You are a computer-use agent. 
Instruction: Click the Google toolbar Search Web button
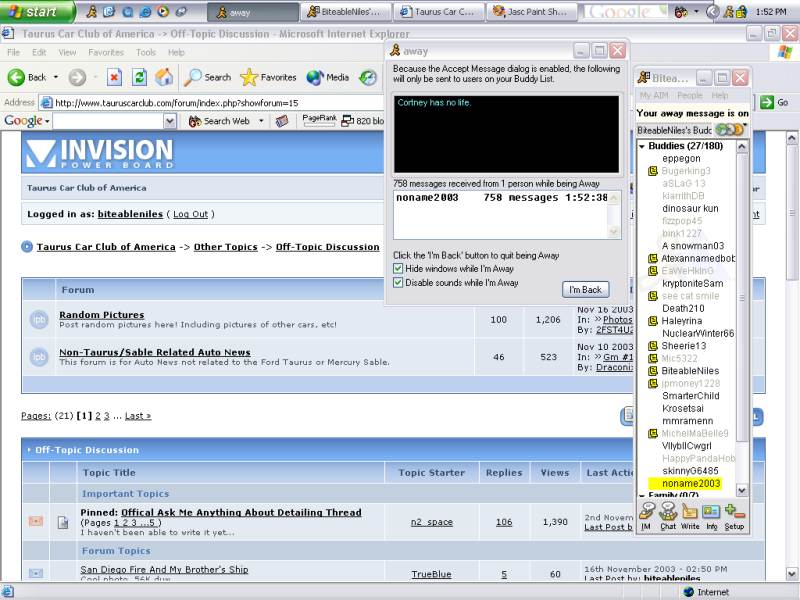point(219,121)
